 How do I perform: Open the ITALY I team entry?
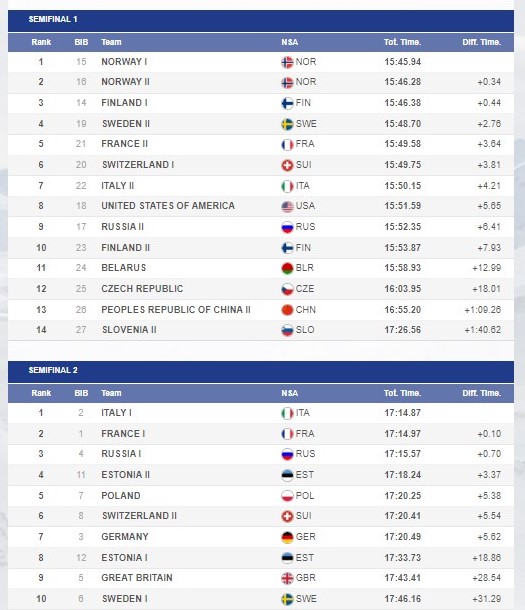[116, 413]
